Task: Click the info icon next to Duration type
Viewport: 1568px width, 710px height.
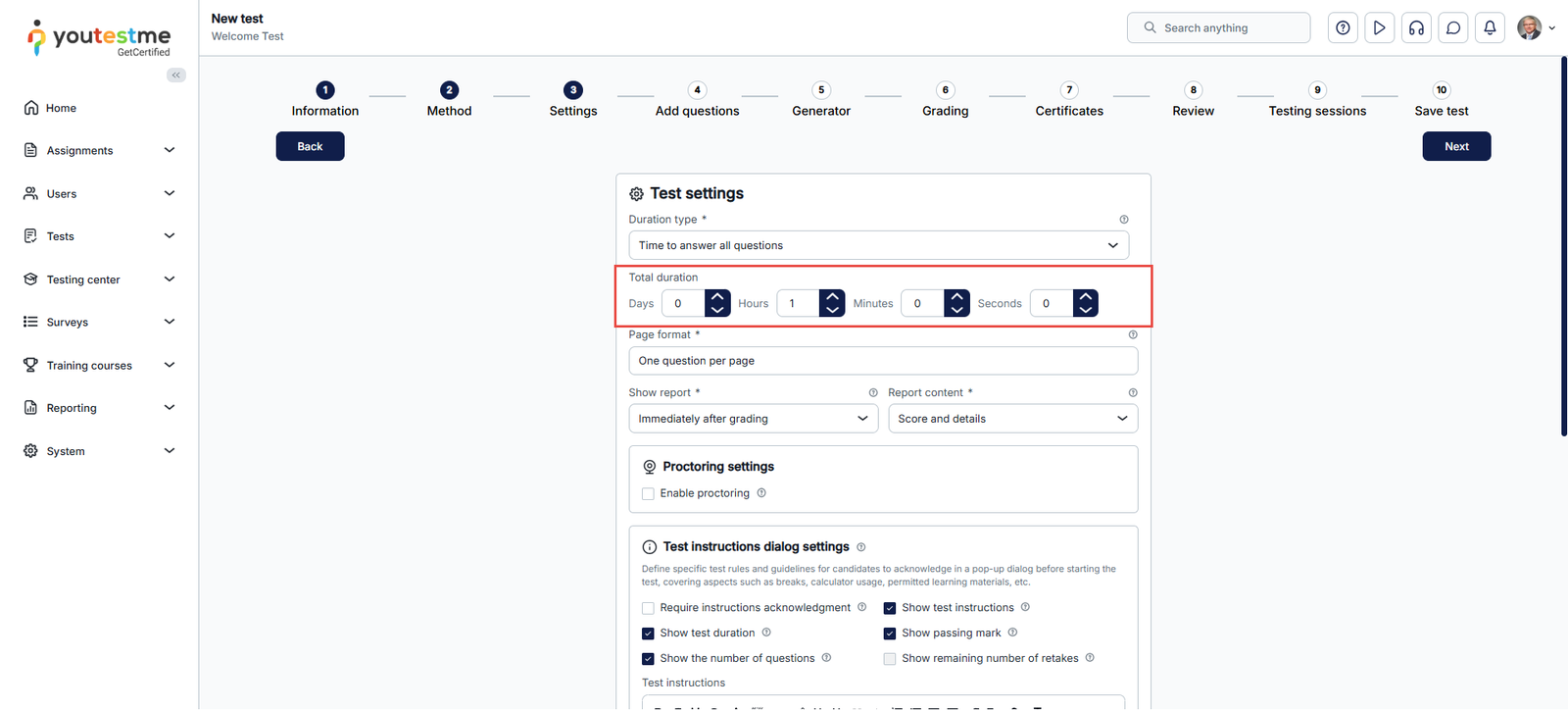Action: click(1124, 220)
